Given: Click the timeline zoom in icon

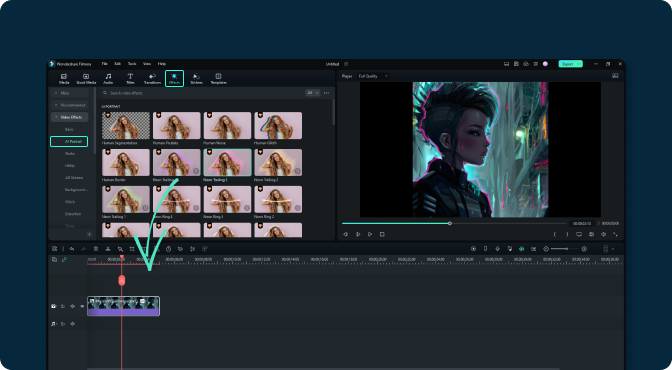Looking at the screenshot, I should coord(584,249).
